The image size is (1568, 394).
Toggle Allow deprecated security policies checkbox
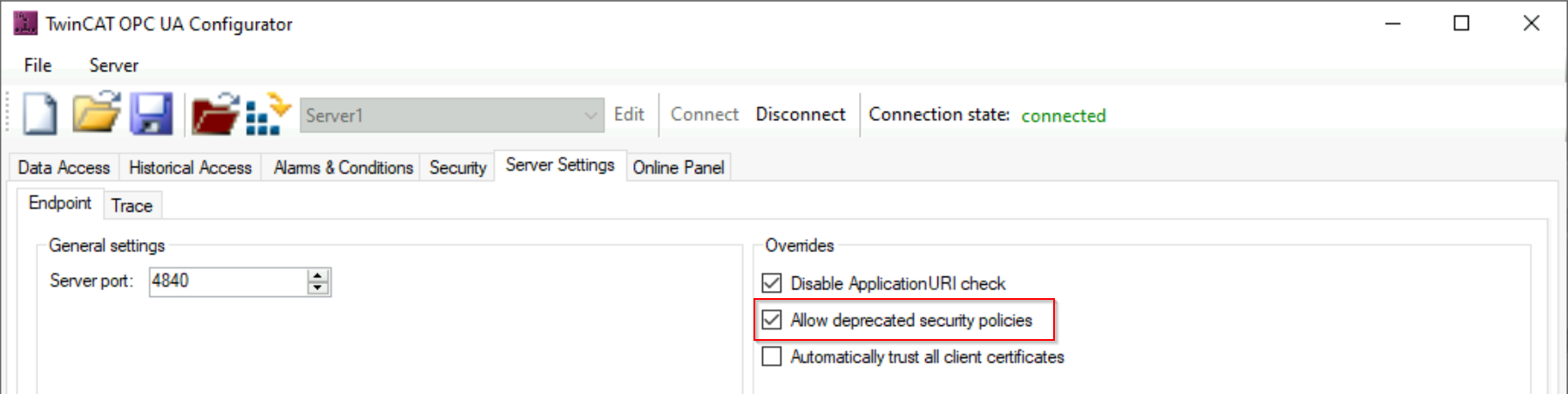tap(772, 320)
